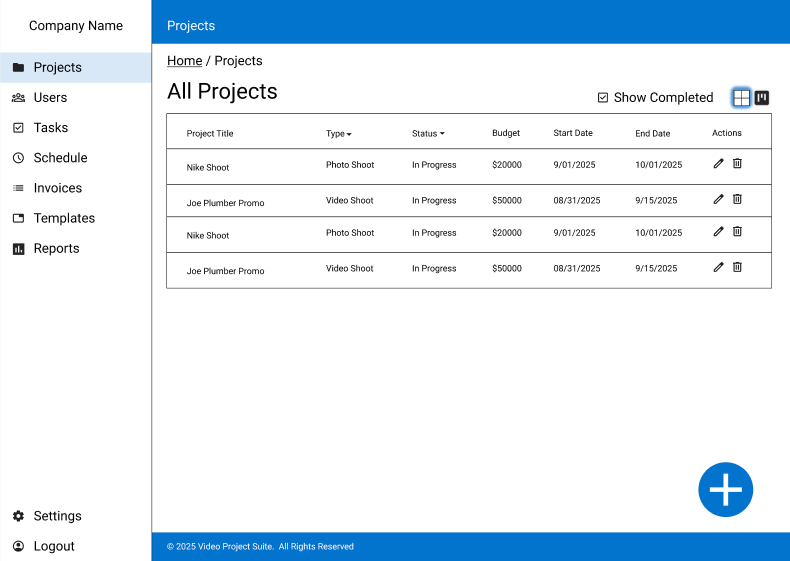Select Invoices in the sidebar menu
790x561 pixels.
[76, 188]
